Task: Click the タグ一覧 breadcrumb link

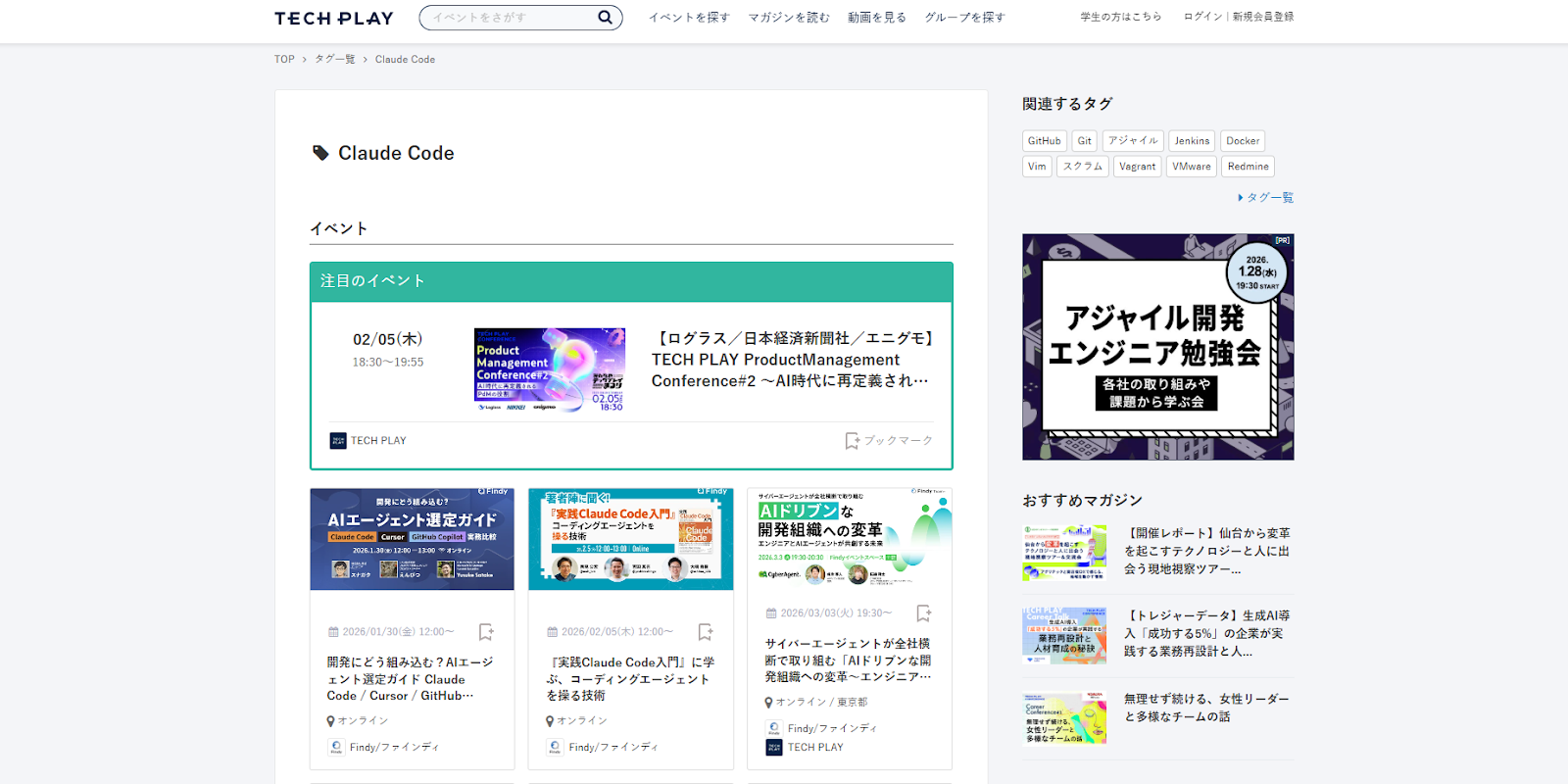Action: [335, 60]
